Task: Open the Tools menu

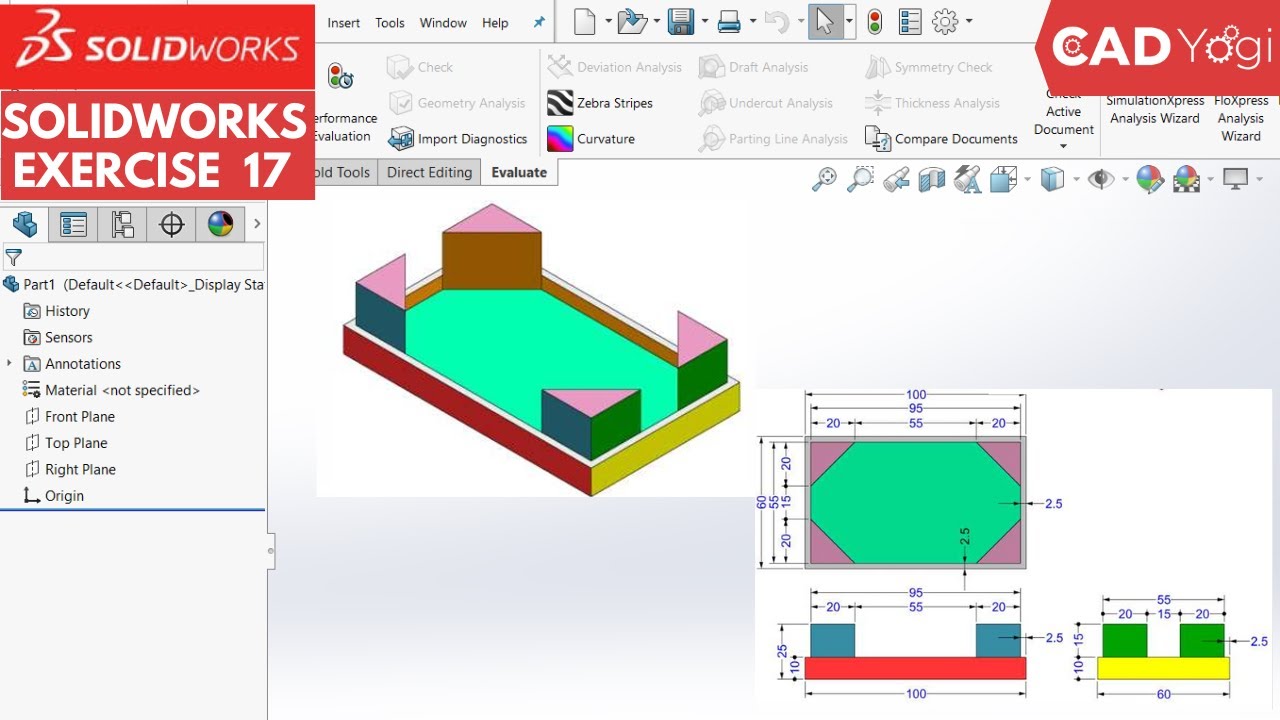Action: tap(390, 23)
